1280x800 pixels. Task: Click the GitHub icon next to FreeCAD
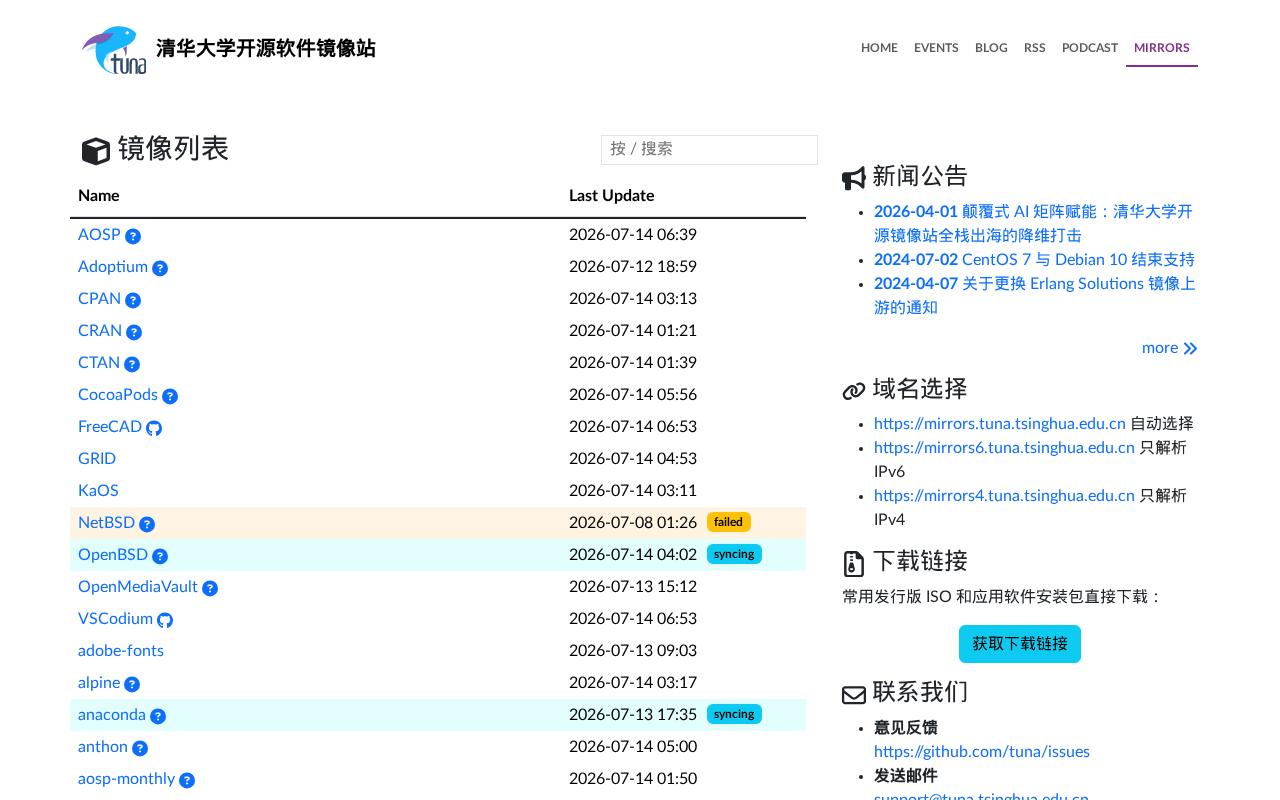point(154,428)
